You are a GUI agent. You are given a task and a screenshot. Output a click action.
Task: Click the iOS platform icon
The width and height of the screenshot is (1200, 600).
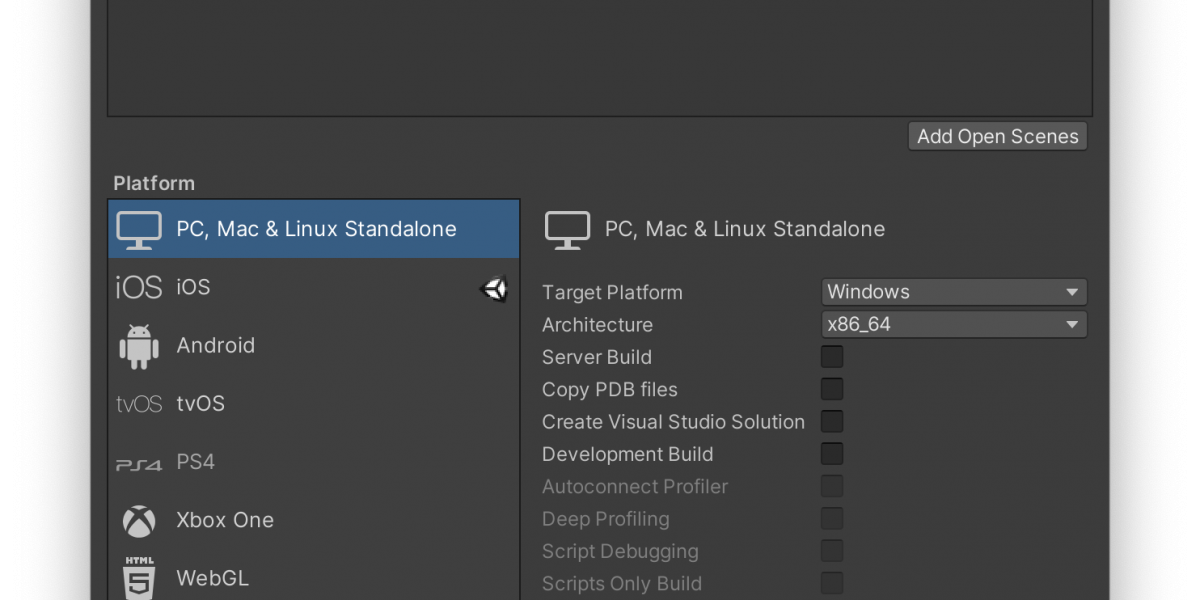138,288
